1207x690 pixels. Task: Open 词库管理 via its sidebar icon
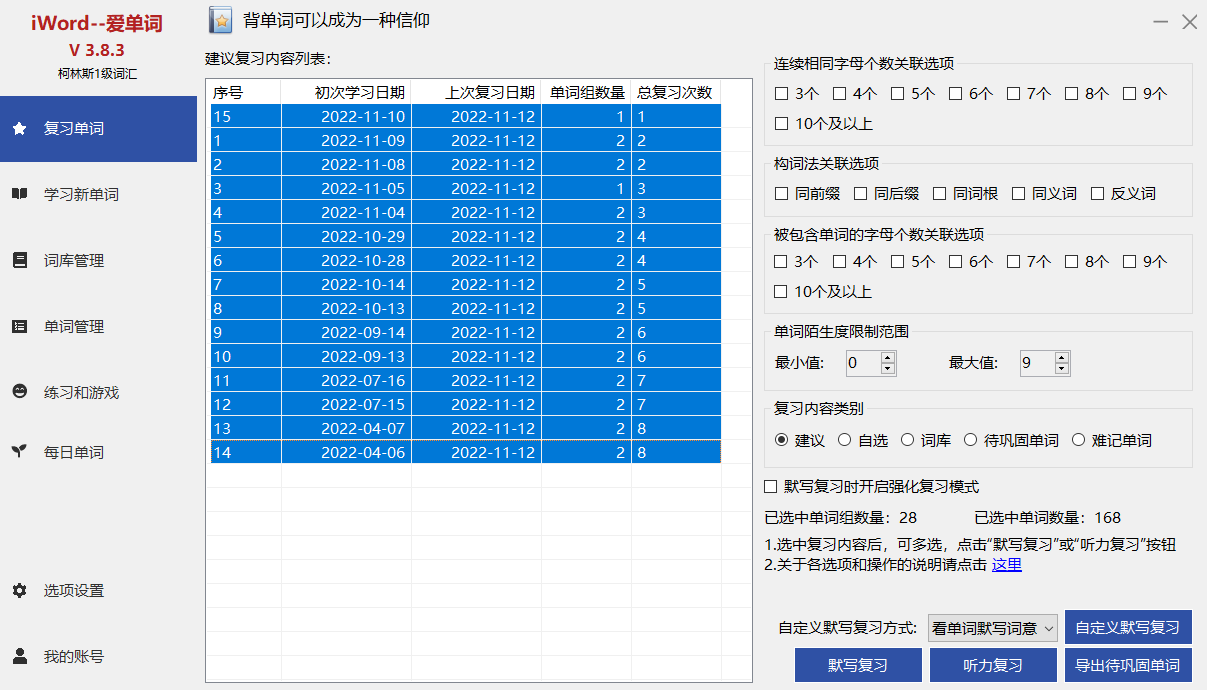point(19,260)
